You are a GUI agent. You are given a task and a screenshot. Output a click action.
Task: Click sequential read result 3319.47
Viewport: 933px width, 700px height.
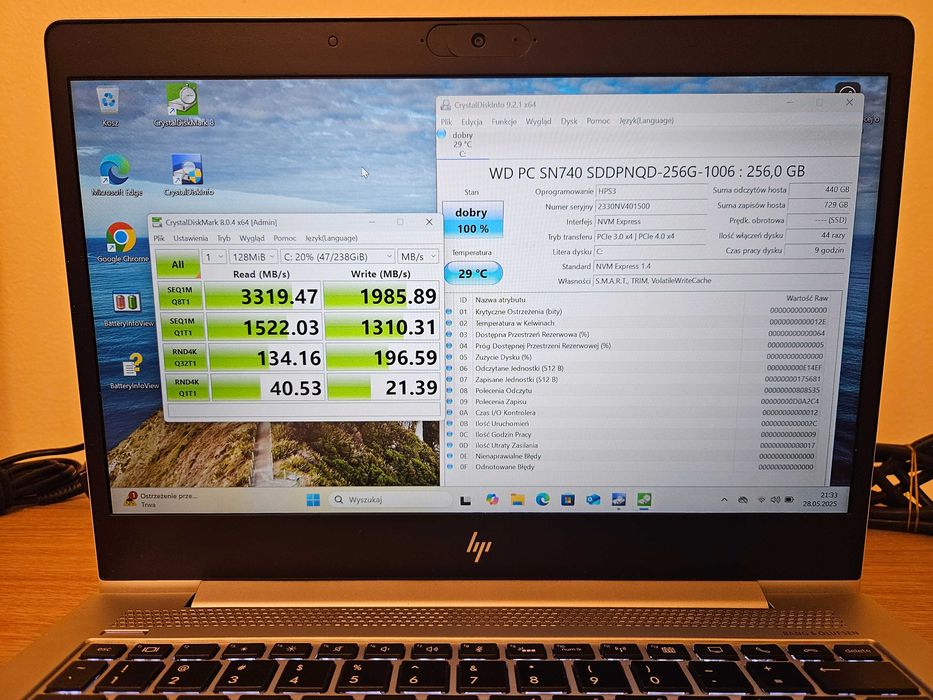point(262,296)
